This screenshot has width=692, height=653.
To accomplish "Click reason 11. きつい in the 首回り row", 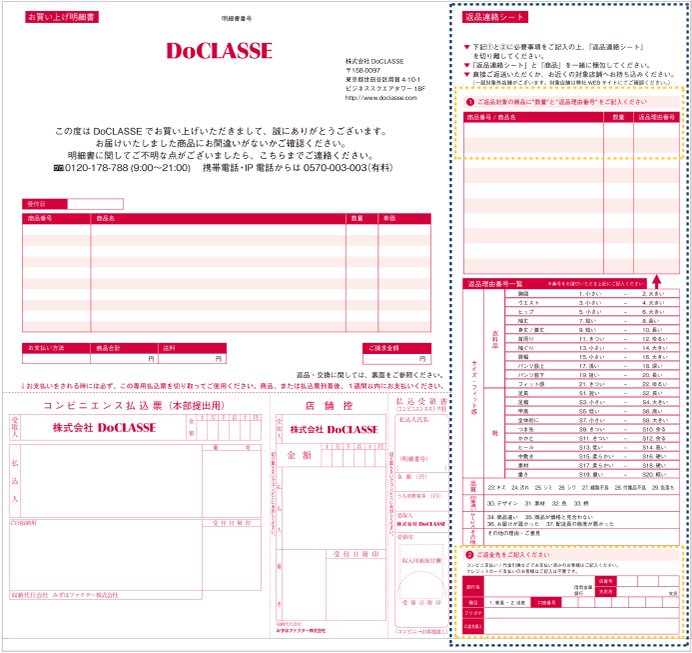I will click(592, 339).
